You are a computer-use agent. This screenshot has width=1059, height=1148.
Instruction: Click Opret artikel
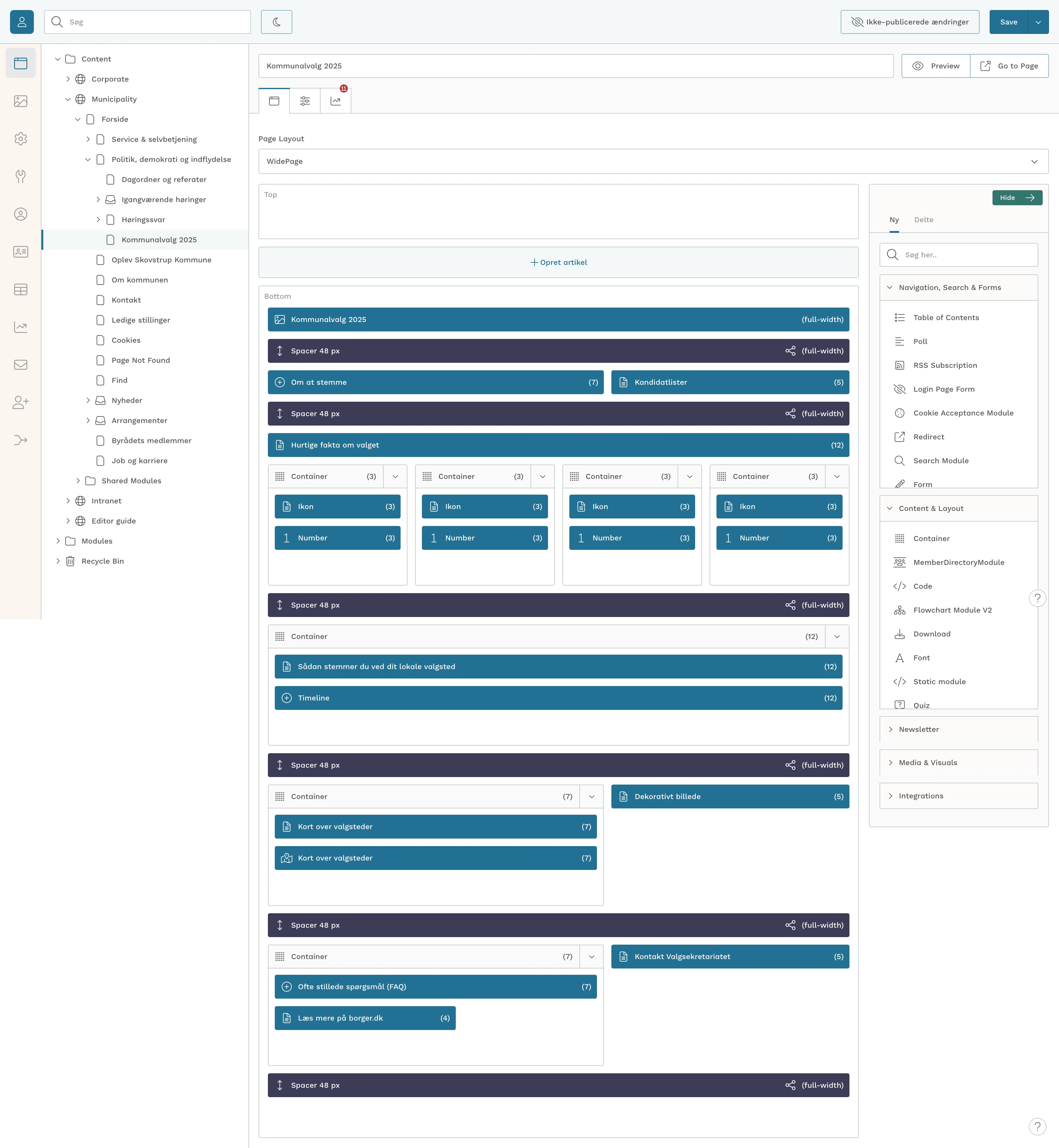coord(559,262)
